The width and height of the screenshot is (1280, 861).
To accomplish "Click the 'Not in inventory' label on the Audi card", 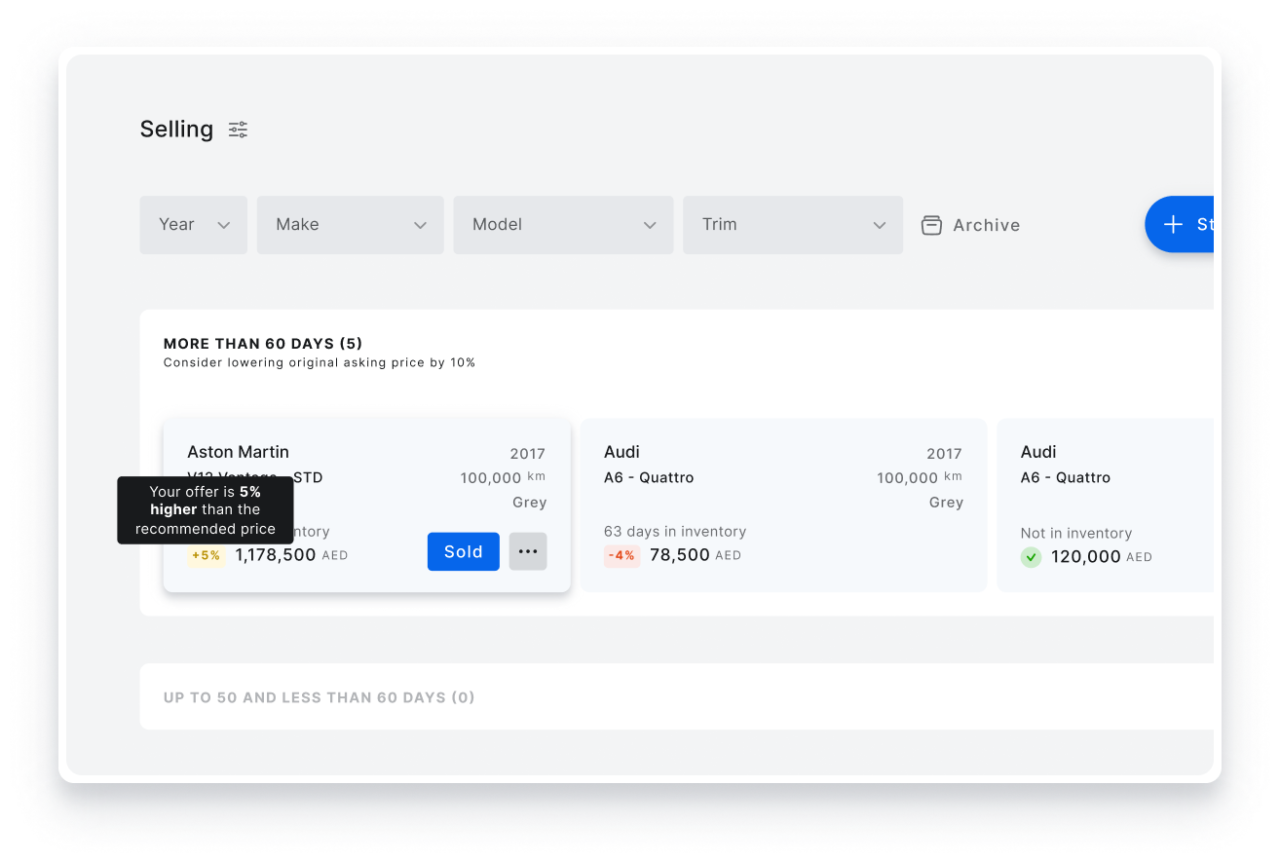I will (x=1076, y=533).
